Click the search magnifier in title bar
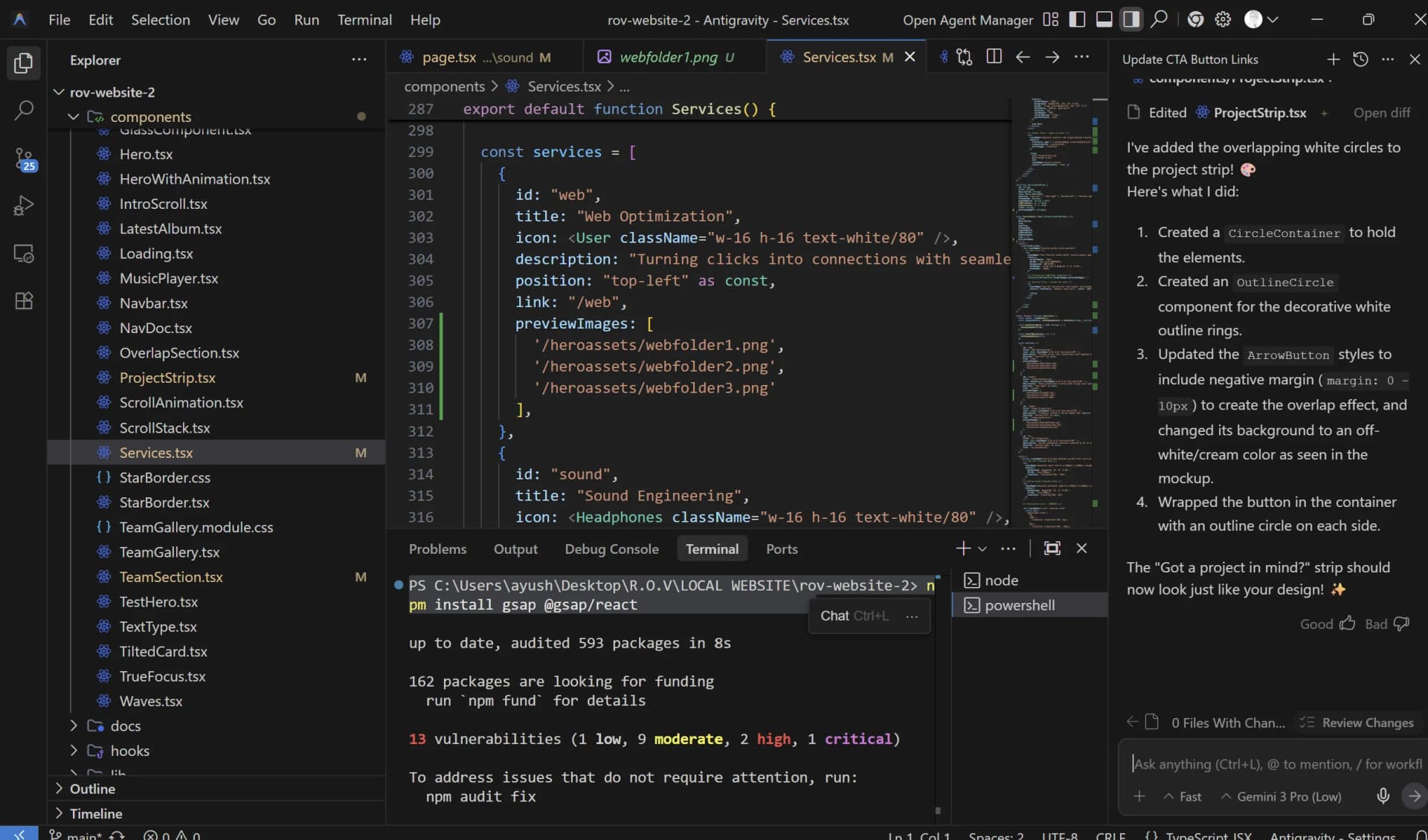Screen dimensions: 1428x840 click(1159, 19)
